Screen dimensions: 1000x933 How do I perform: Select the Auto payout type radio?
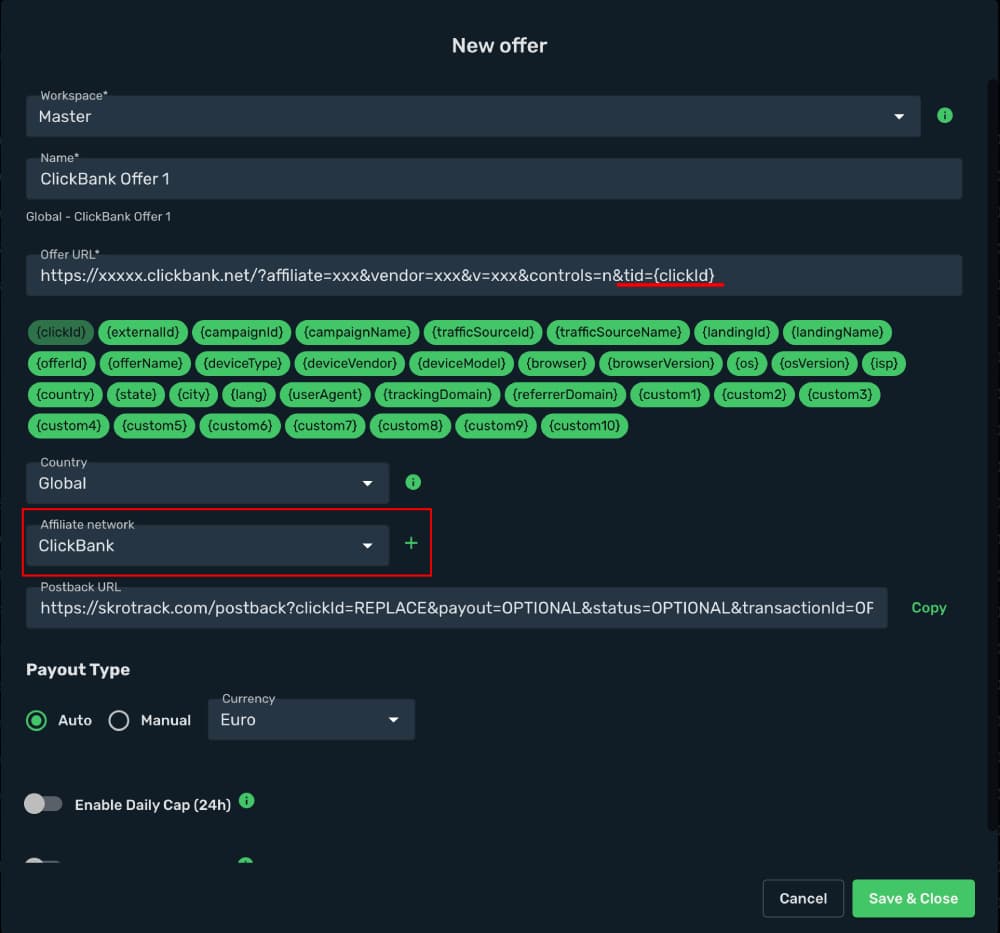(36, 721)
